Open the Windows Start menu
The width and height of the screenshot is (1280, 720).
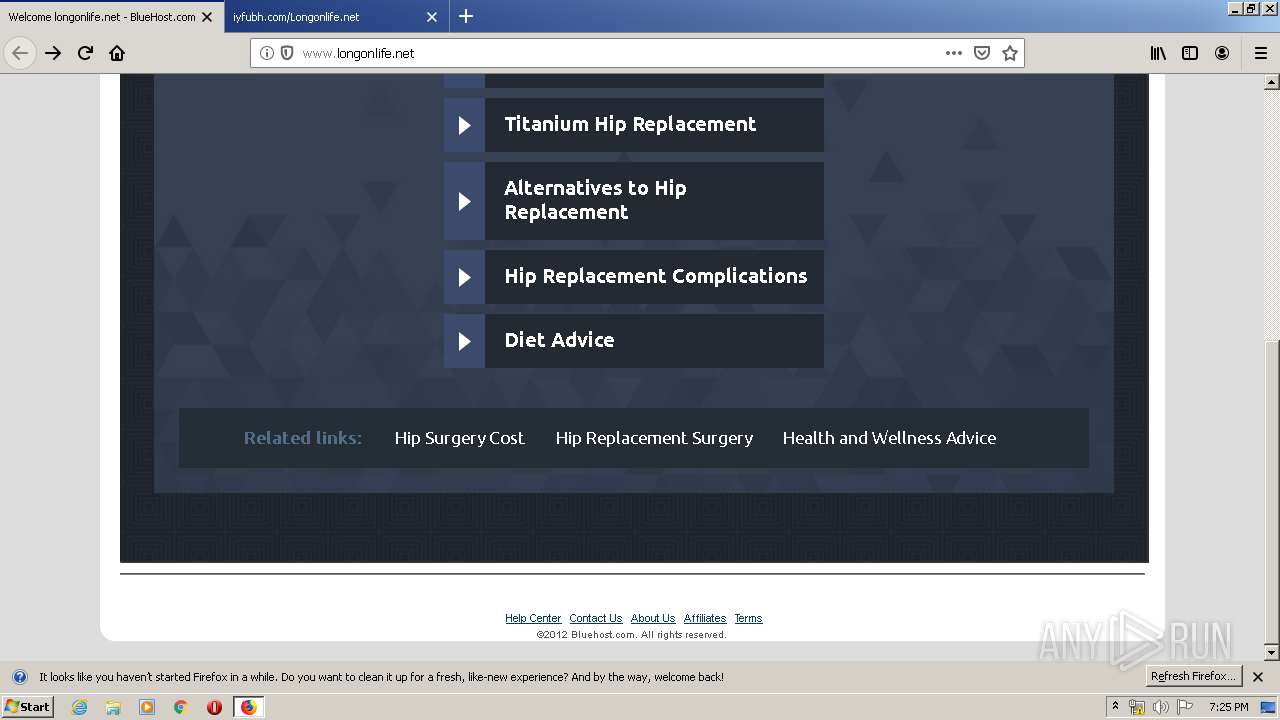pos(27,706)
